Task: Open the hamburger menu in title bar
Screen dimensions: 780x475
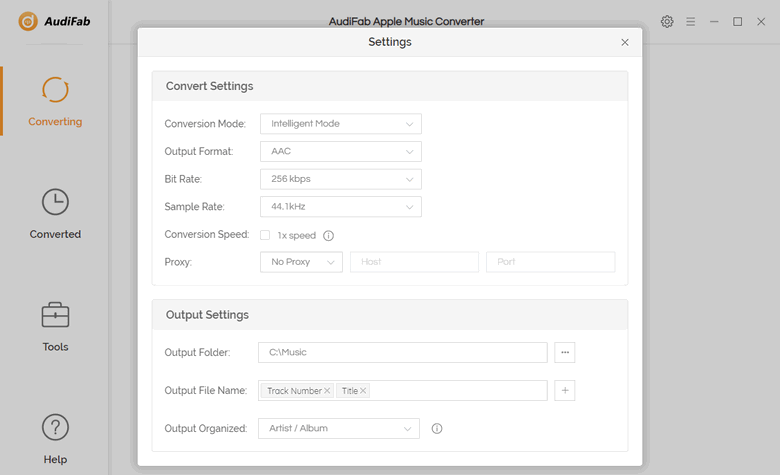Action: click(x=690, y=21)
